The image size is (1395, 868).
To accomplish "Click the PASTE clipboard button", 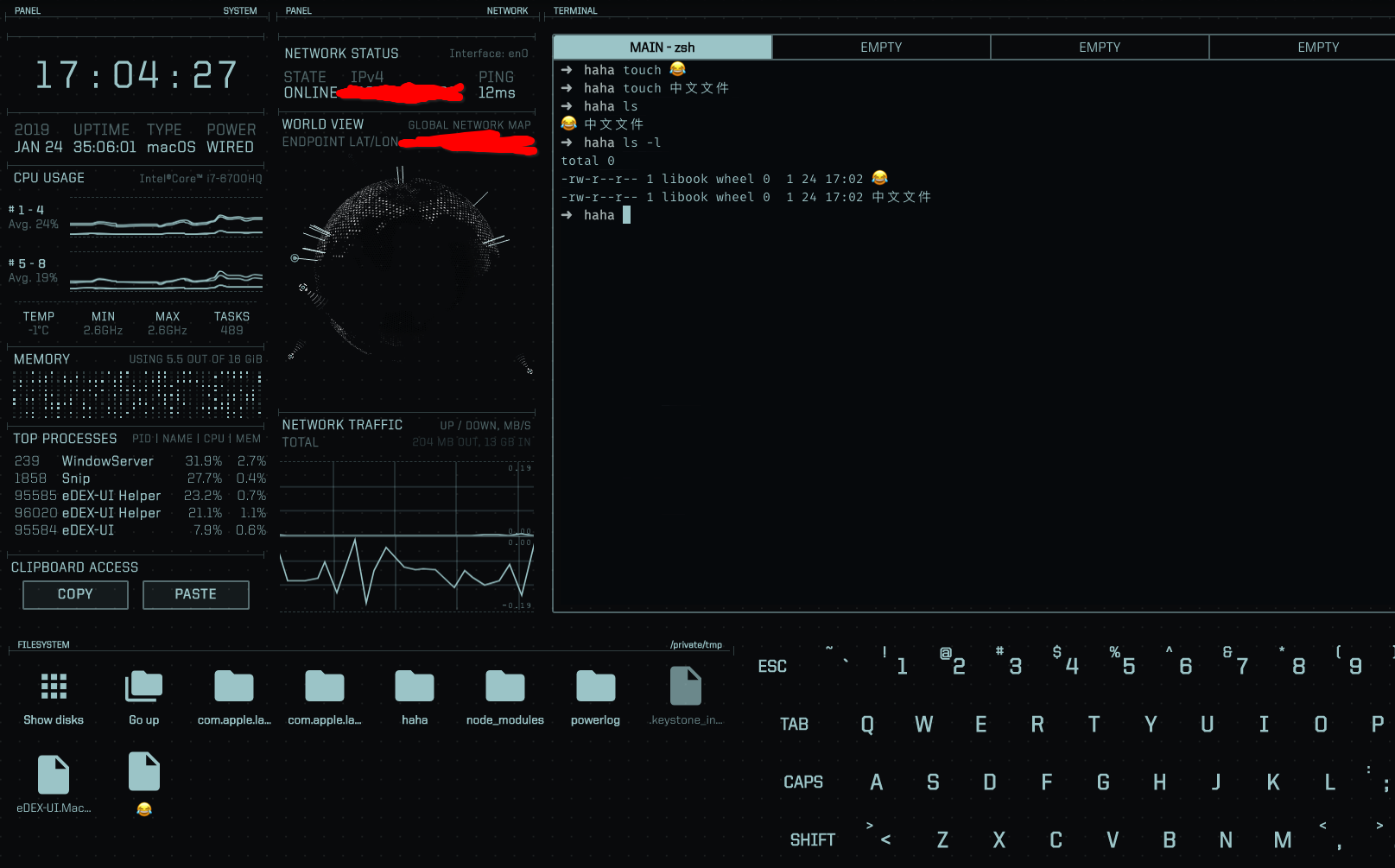I will coord(196,594).
